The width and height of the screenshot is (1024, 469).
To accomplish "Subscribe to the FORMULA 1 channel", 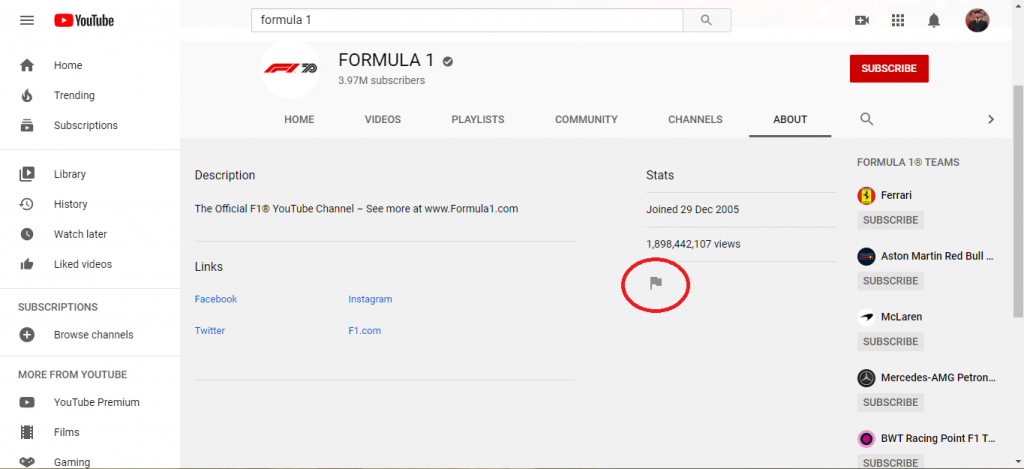I will click(889, 69).
